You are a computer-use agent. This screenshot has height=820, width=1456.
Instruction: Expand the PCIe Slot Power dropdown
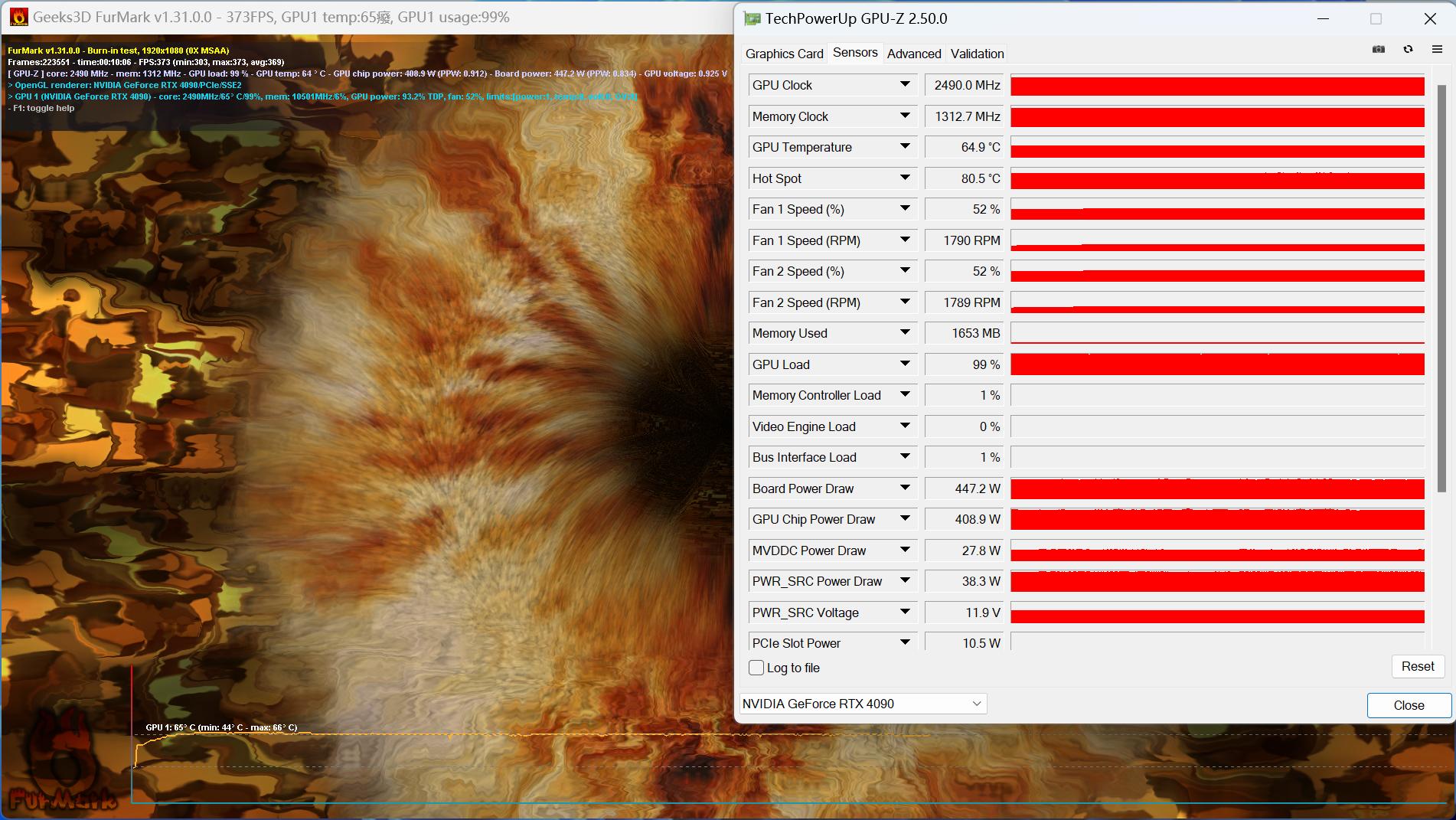pos(905,642)
